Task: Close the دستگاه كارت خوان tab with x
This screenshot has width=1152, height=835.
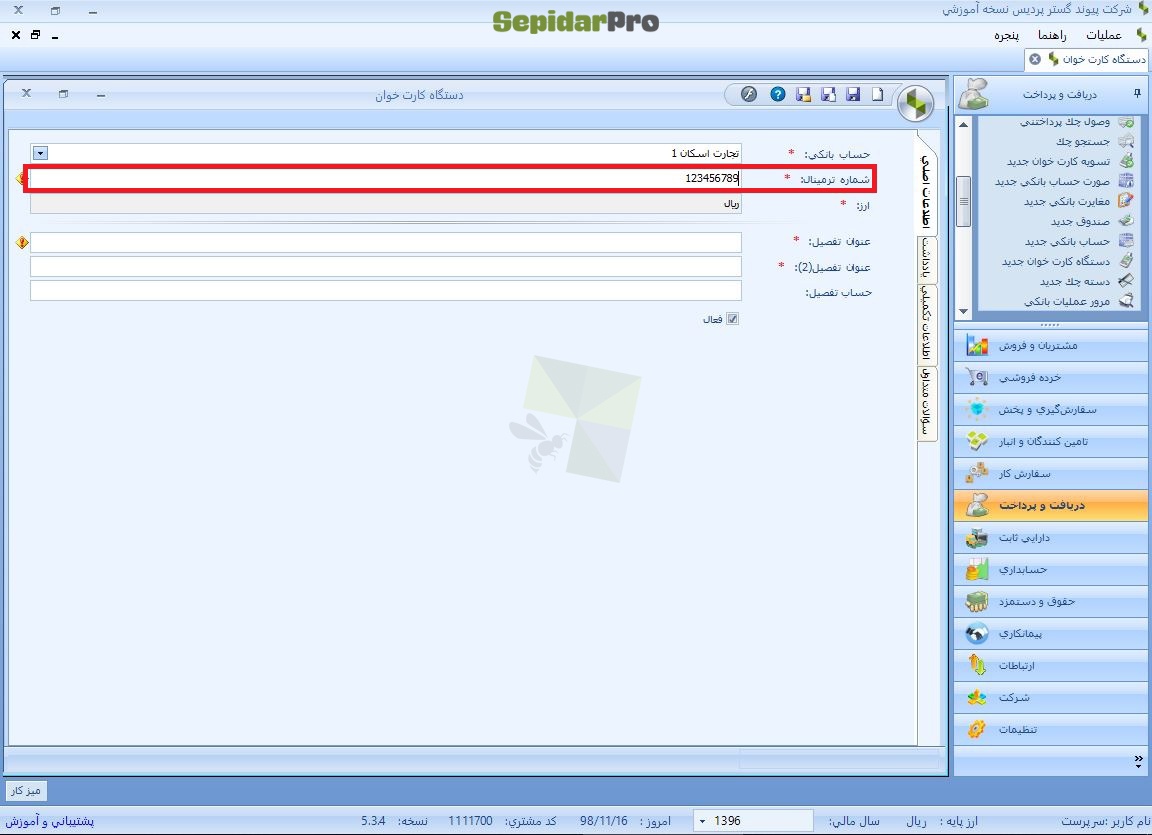Action: click(1034, 59)
